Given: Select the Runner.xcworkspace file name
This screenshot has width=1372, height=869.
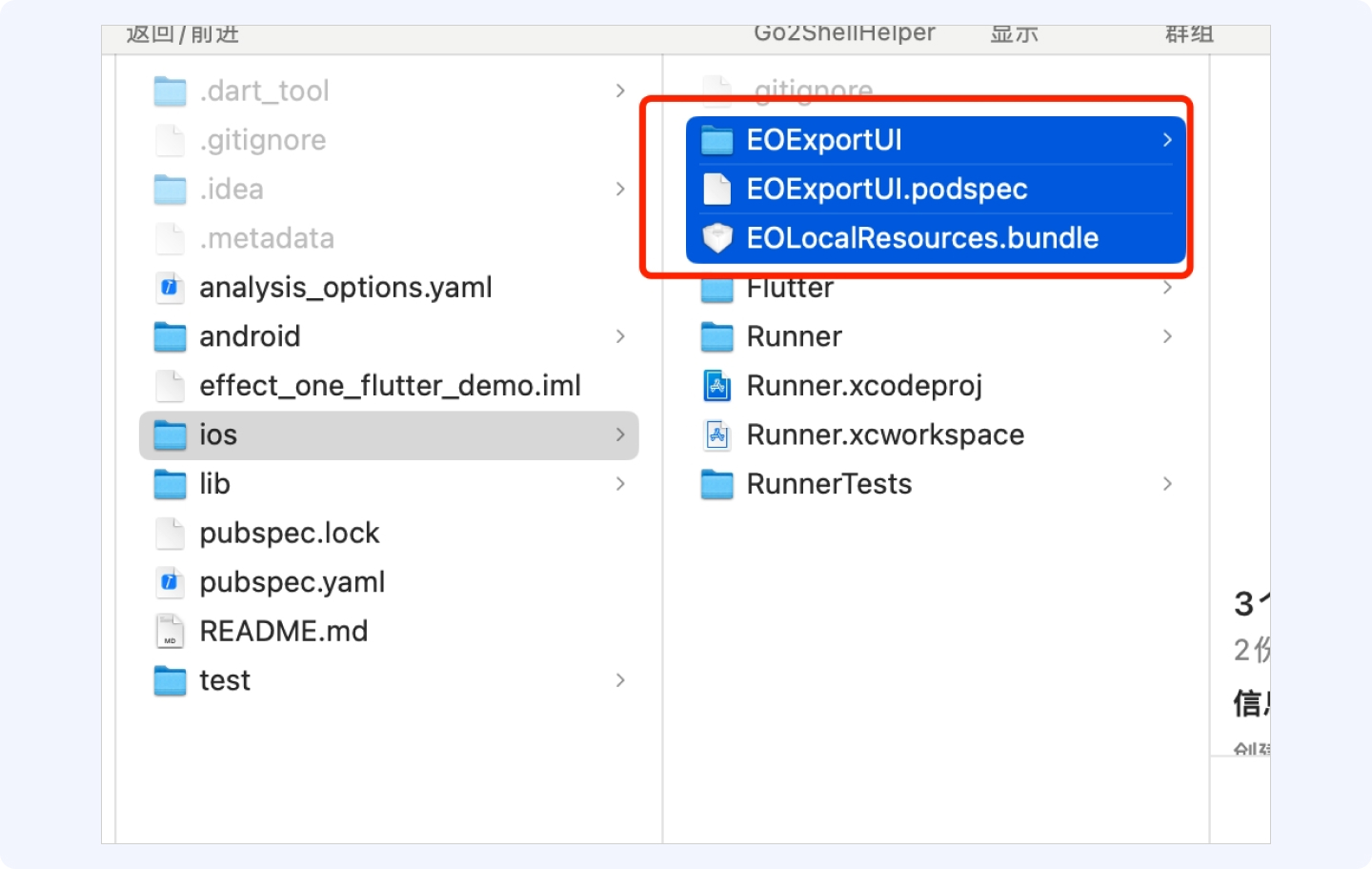Looking at the screenshot, I should (886, 435).
